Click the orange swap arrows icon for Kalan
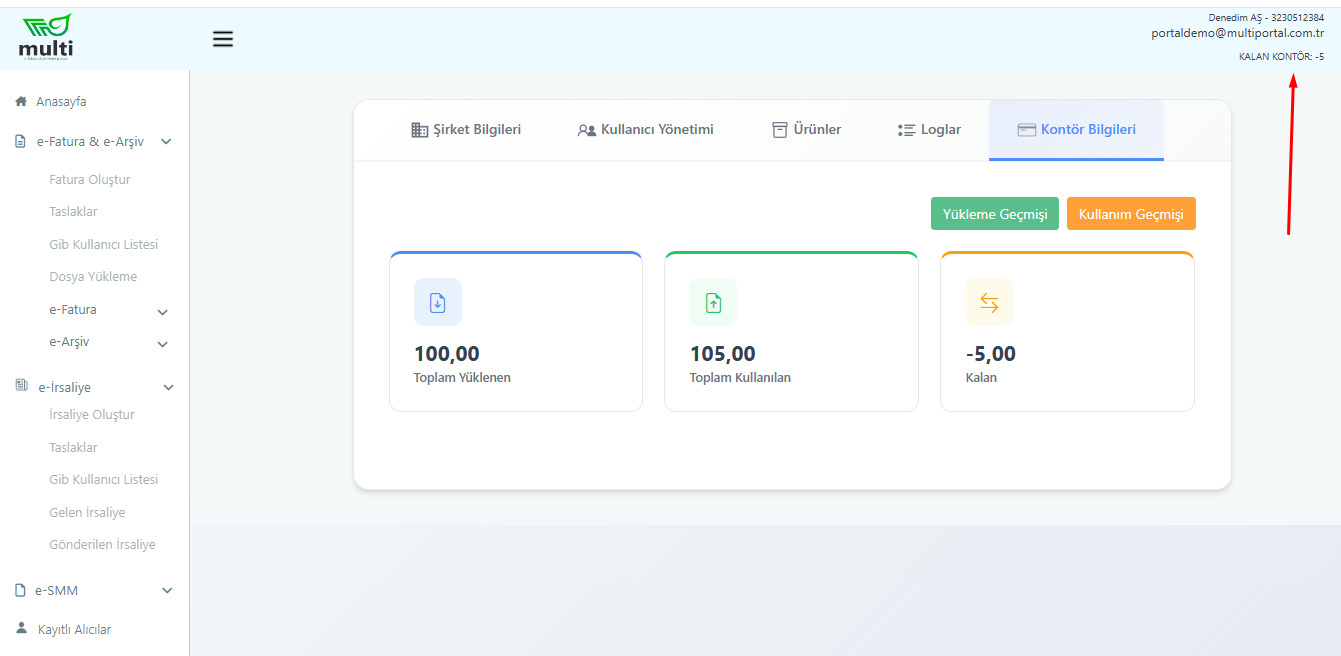The height and width of the screenshot is (656, 1341). (x=989, y=302)
